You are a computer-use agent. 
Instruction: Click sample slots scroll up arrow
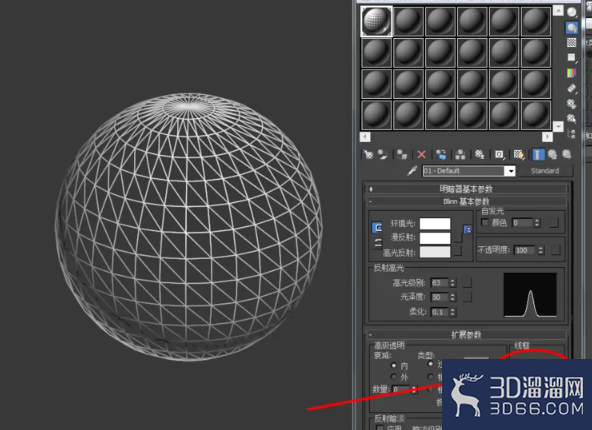[558, 10]
